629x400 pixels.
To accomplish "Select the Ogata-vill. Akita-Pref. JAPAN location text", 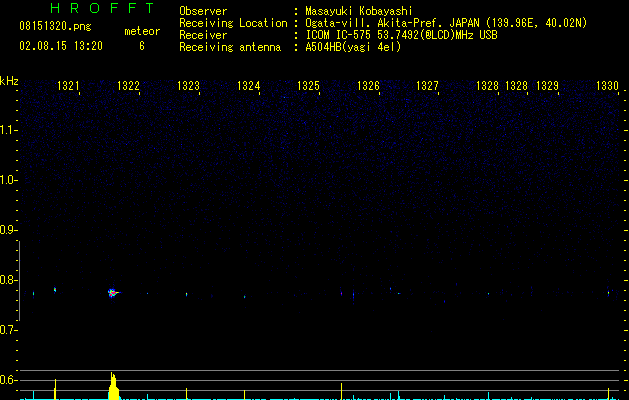I will point(446,23).
